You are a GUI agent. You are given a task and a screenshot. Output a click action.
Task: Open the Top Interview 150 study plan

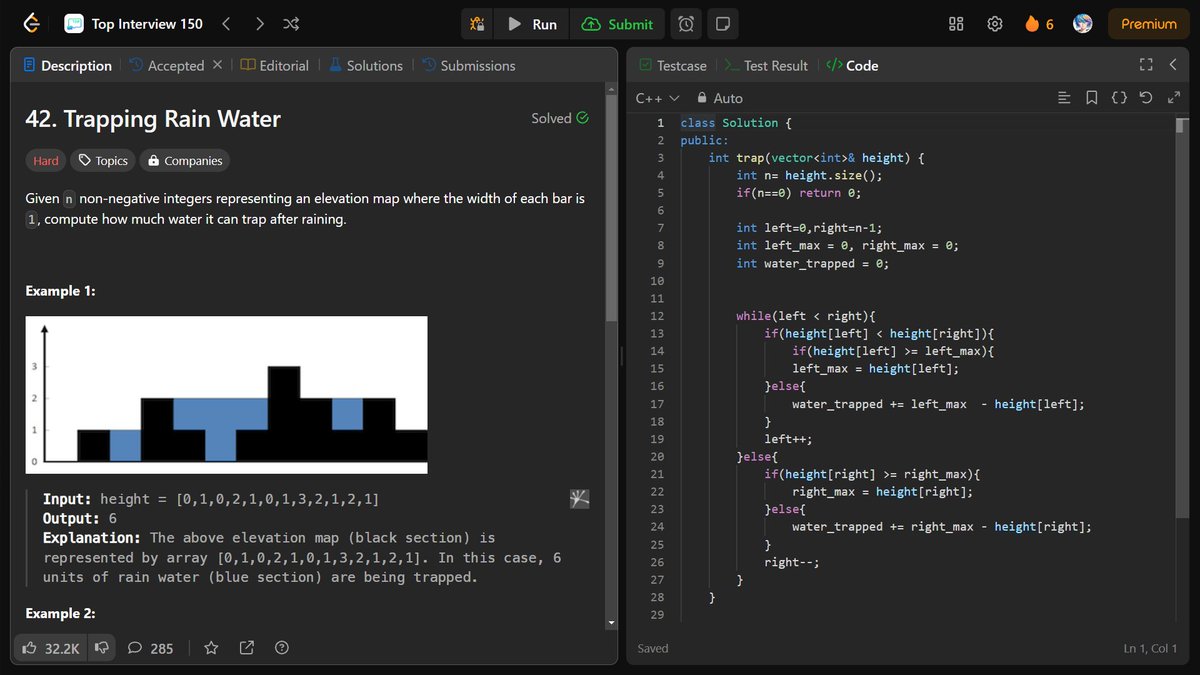pos(133,24)
